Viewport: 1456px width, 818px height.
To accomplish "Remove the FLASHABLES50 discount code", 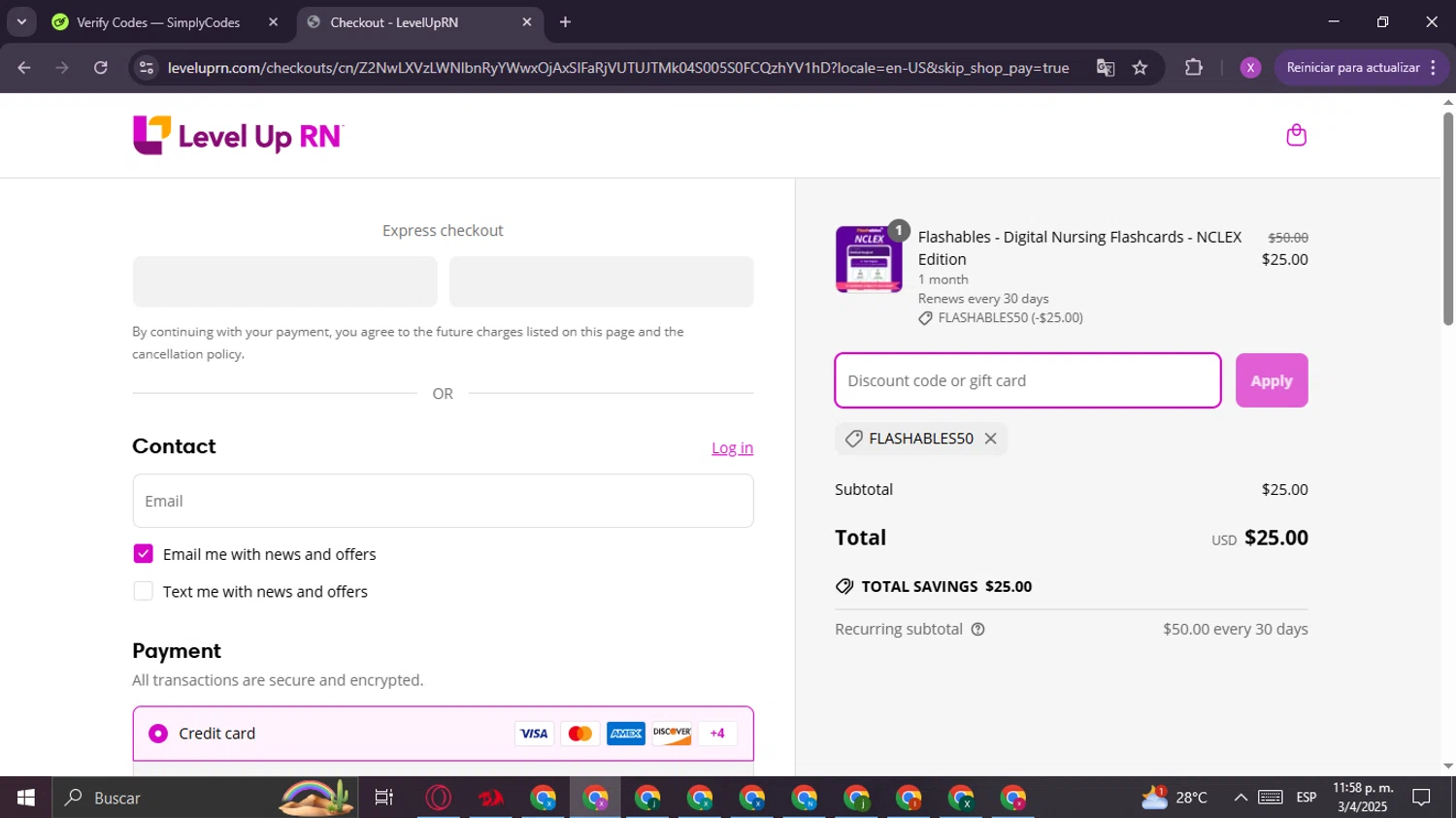I will click(990, 439).
